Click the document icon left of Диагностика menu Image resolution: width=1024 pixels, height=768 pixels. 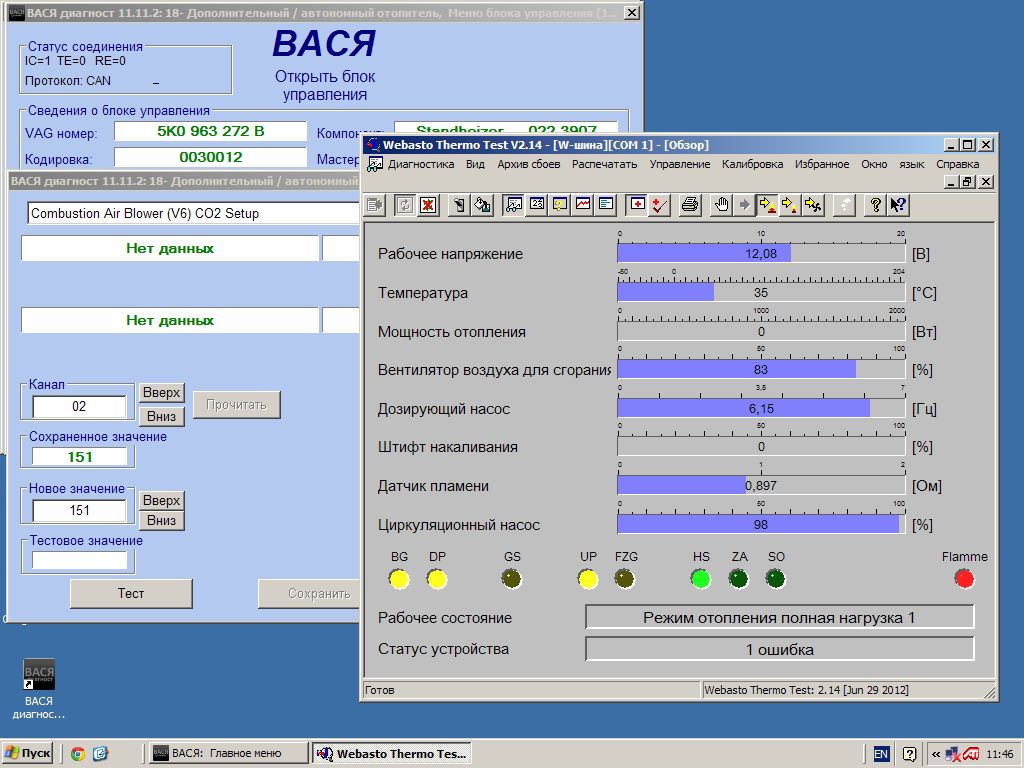375,165
